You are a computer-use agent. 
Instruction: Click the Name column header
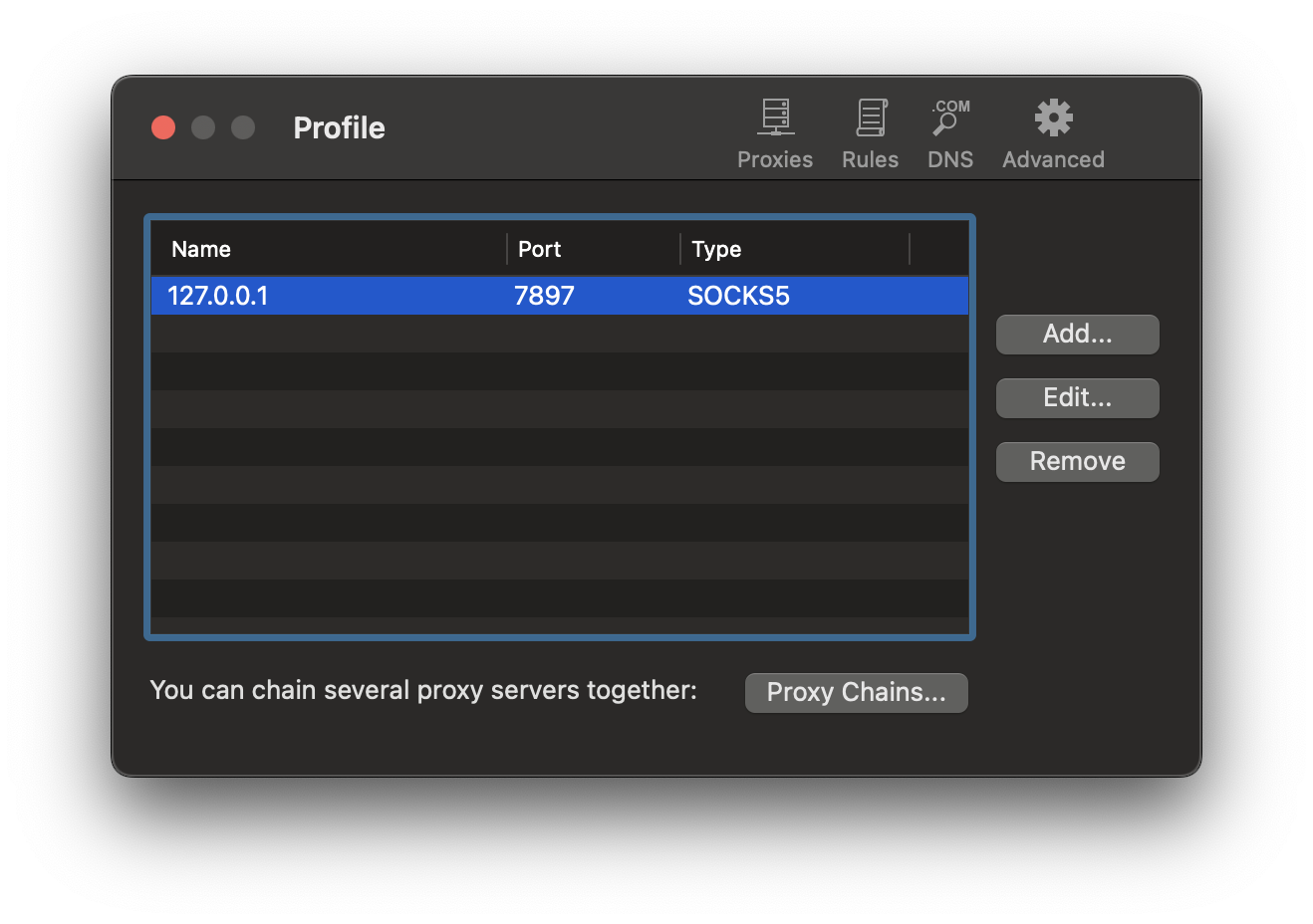tap(201, 249)
